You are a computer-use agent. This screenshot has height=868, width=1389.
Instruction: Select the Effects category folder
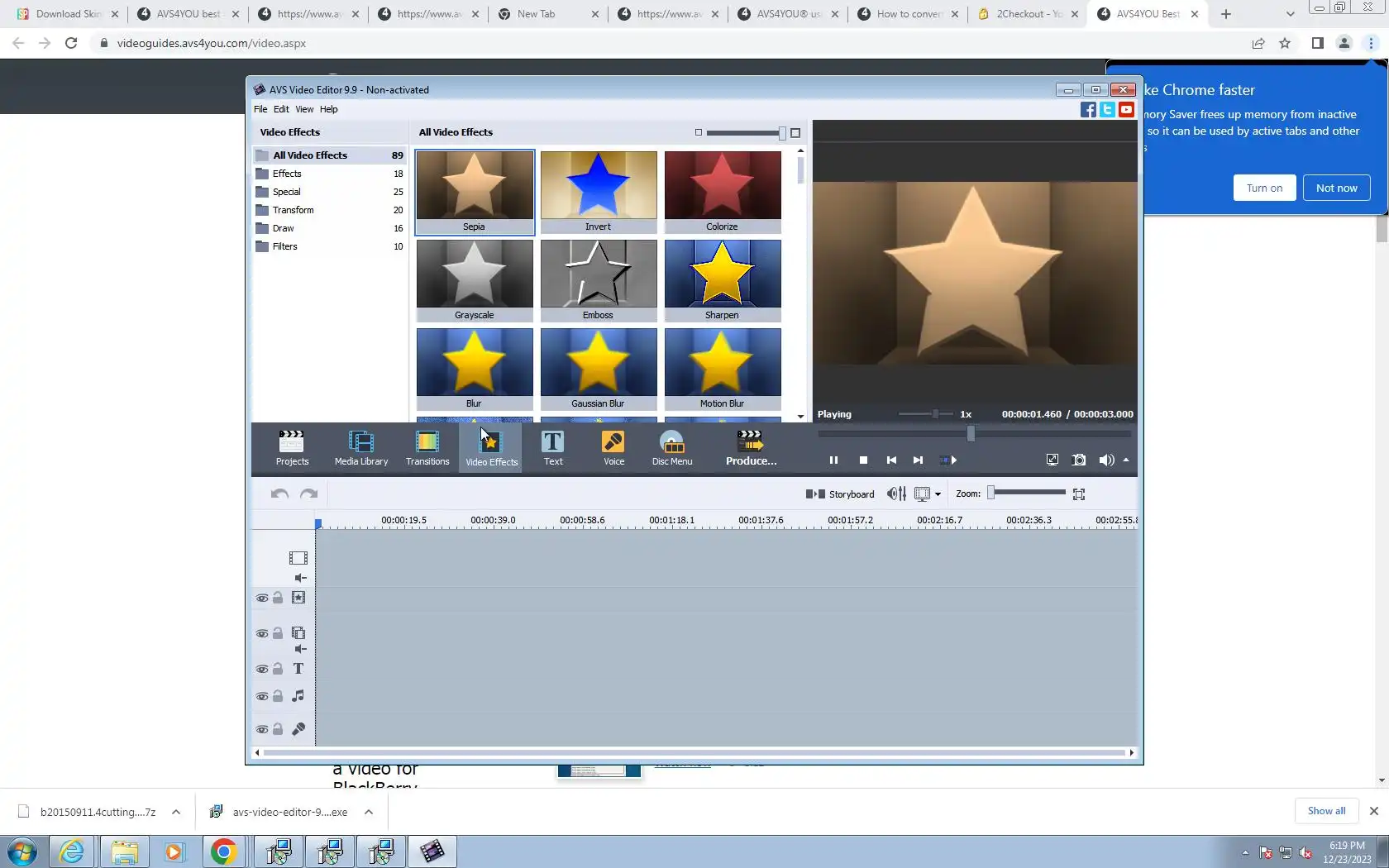pos(330,174)
